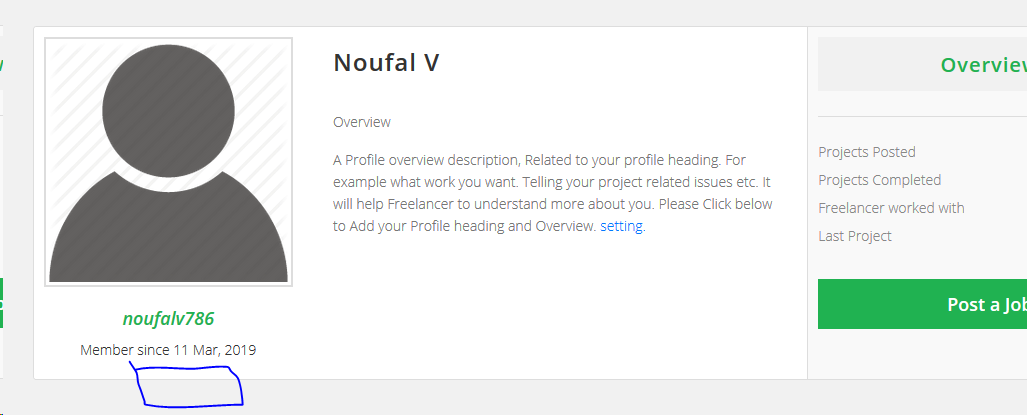Select the "Last Project" stat label
Image resolution: width=1027 pixels, height=415 pixels.
click(854, 236)
